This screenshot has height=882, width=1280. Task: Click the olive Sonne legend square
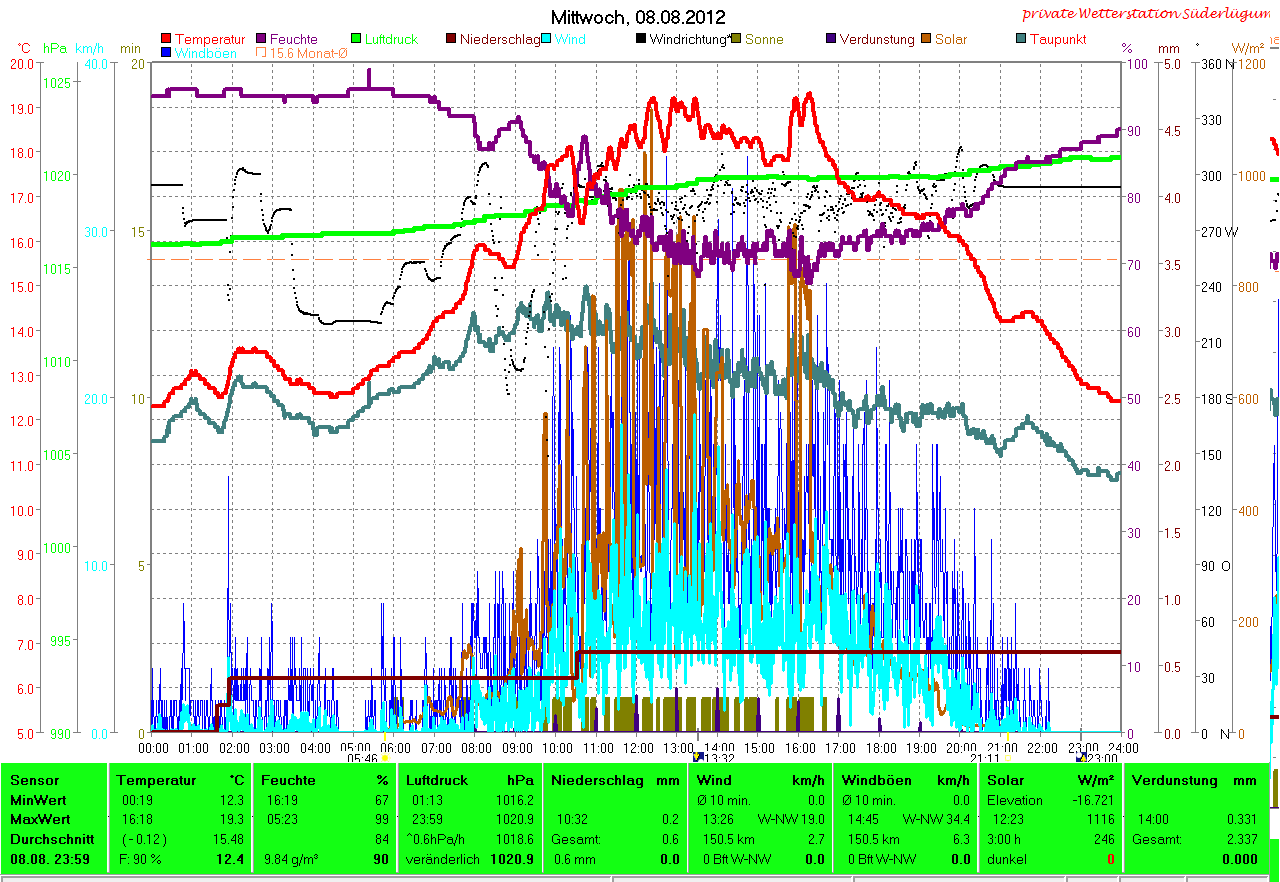pos(736,40)
